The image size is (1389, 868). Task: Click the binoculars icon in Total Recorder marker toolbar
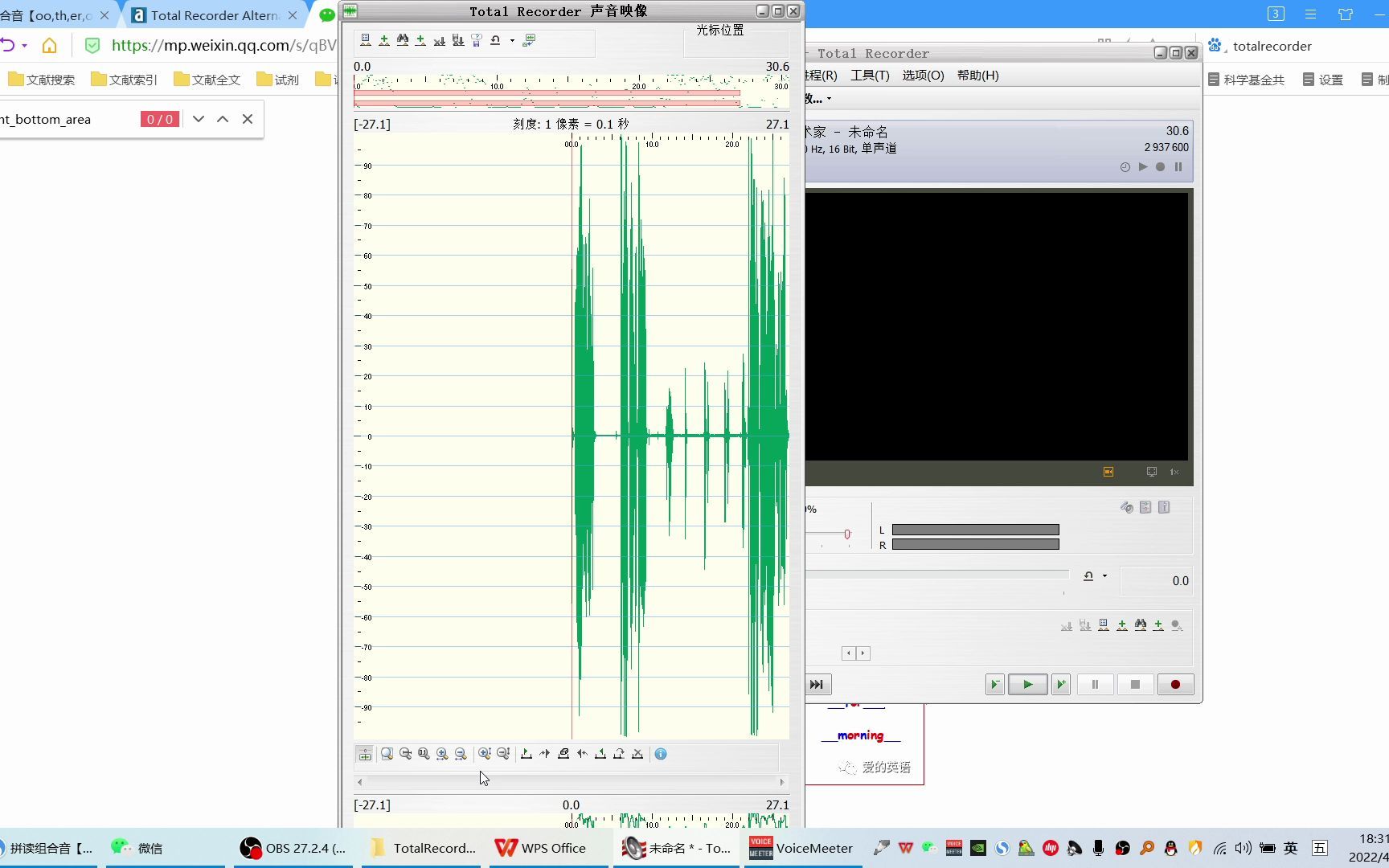(1141, 624)
